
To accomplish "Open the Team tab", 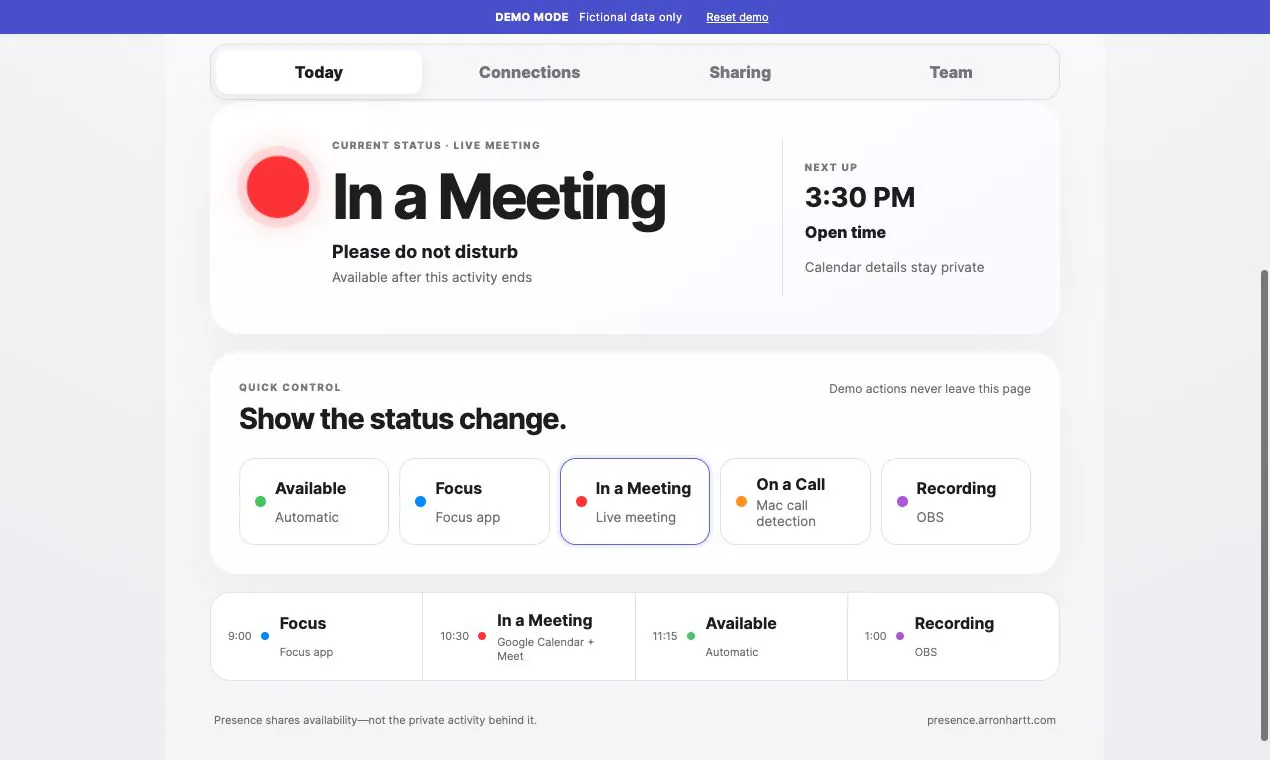I will tap(950, 72).
